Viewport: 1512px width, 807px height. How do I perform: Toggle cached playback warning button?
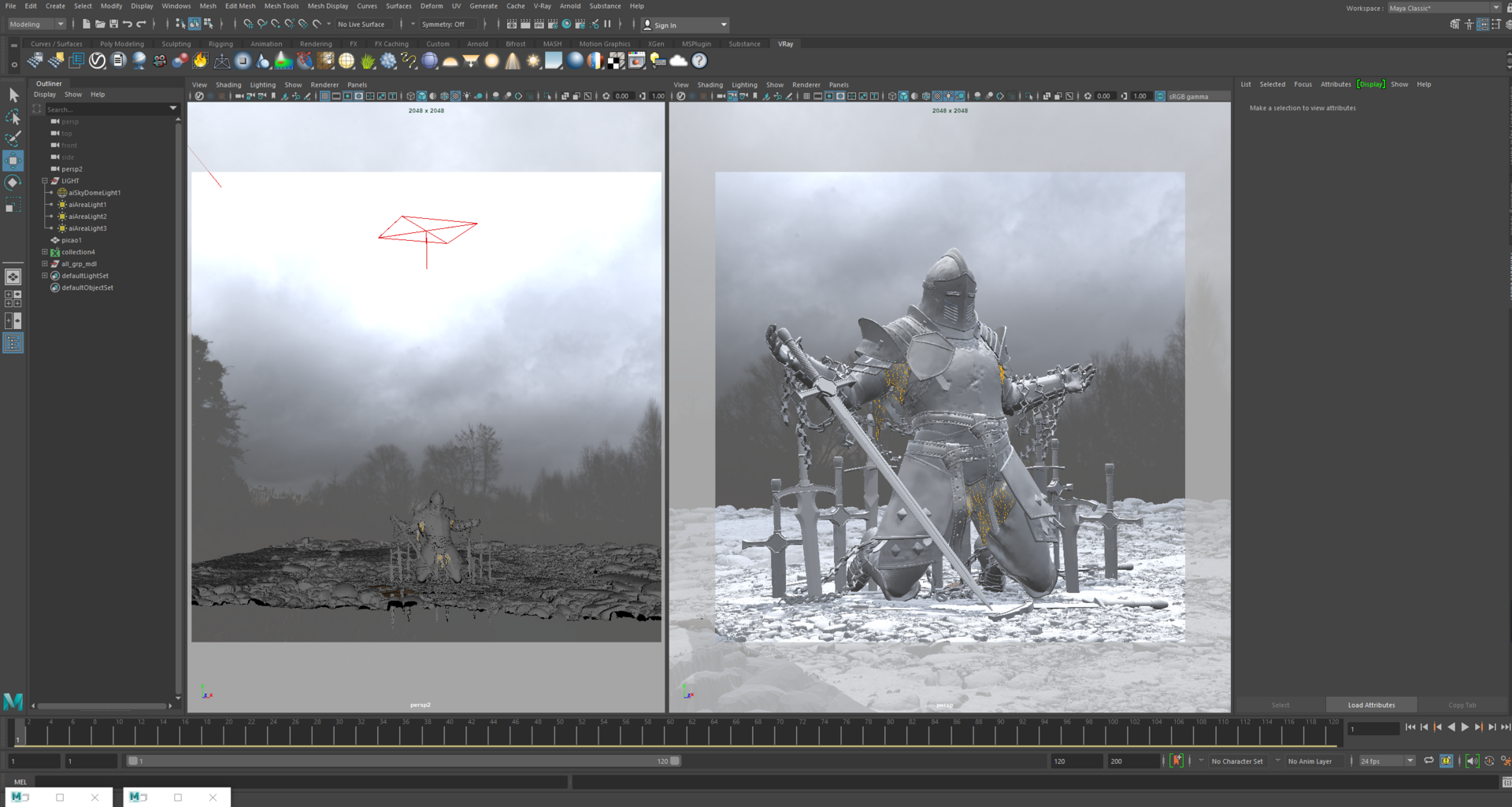pos(1447,761)
